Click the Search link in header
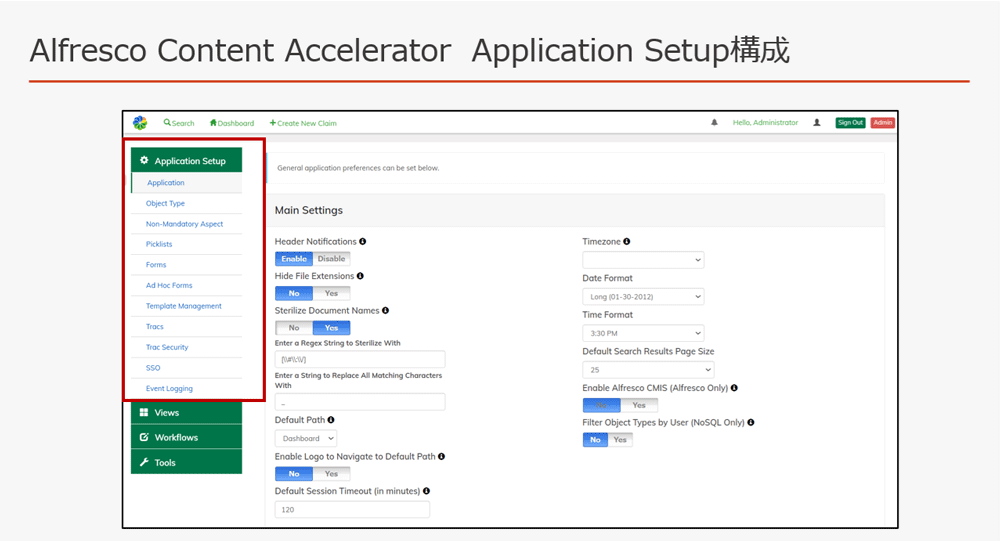The width and height of the screenshot is (1000, 541). [x=179, y=122]
